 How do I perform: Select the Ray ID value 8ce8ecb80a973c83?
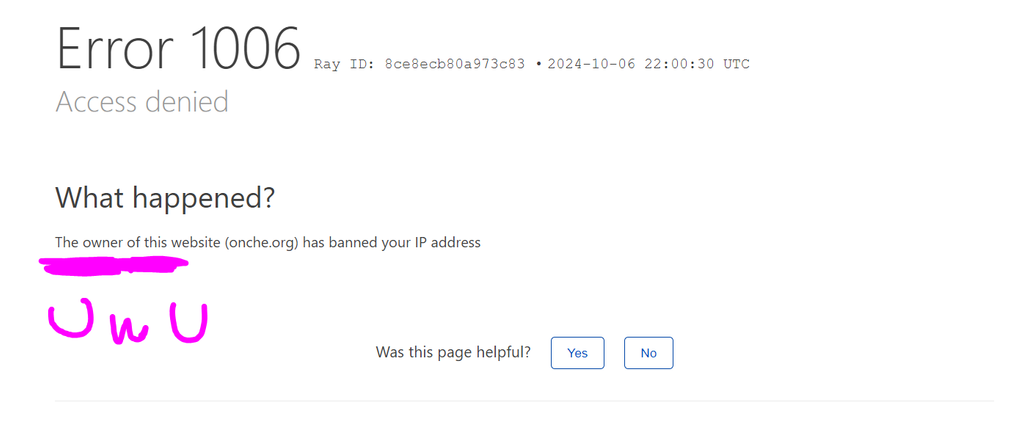(x=454, y=65)
